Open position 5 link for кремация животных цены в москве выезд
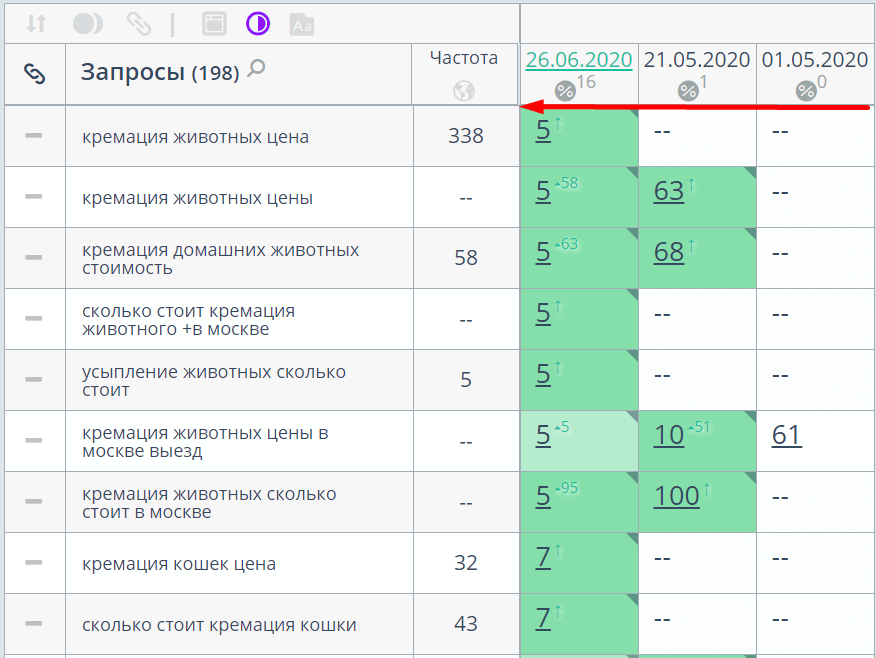 point(543,435)
